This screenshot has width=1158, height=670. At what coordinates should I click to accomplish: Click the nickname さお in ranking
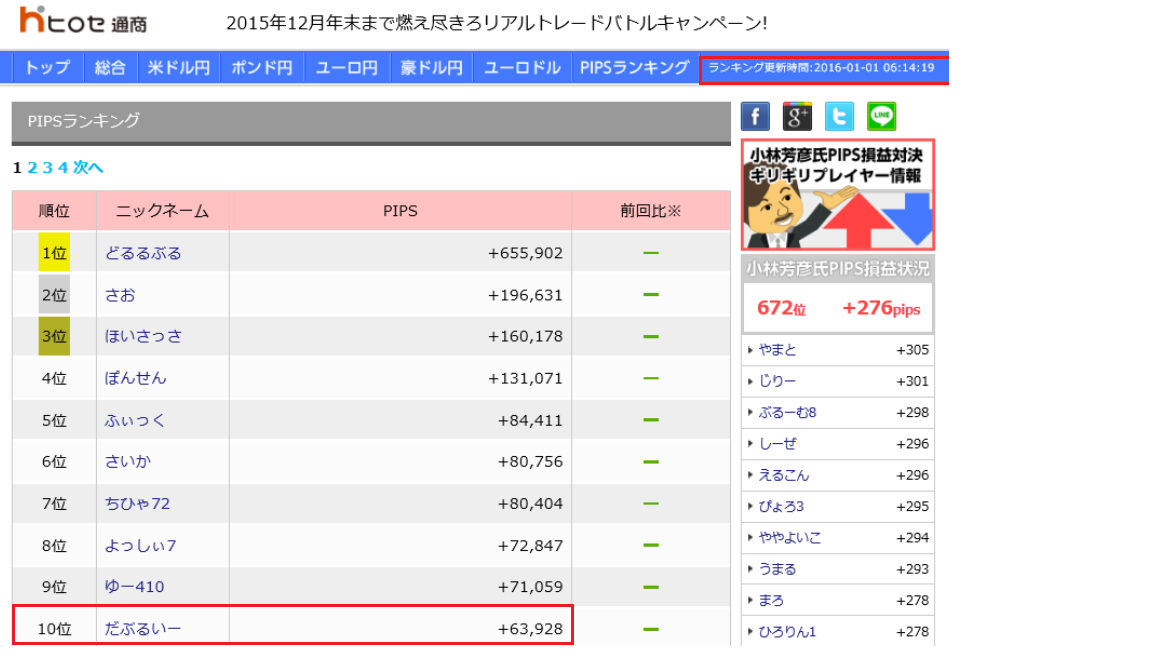tap(120, 295)
